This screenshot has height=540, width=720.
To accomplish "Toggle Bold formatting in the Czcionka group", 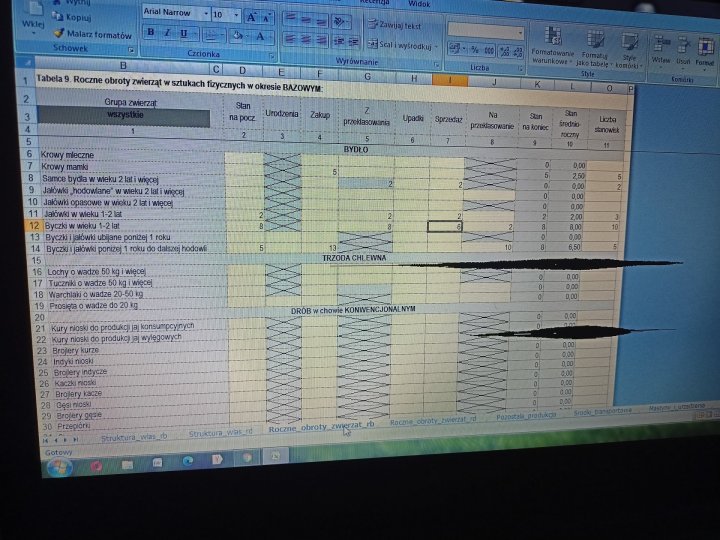I will point(150,32).
